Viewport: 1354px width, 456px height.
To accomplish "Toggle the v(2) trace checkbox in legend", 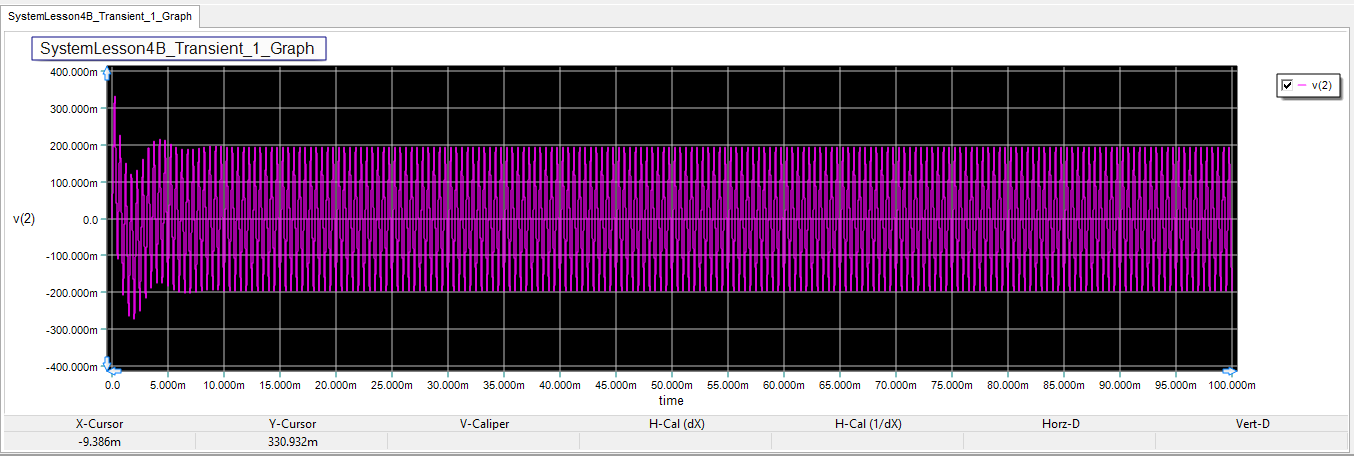I will click(x=1288, y=86).
